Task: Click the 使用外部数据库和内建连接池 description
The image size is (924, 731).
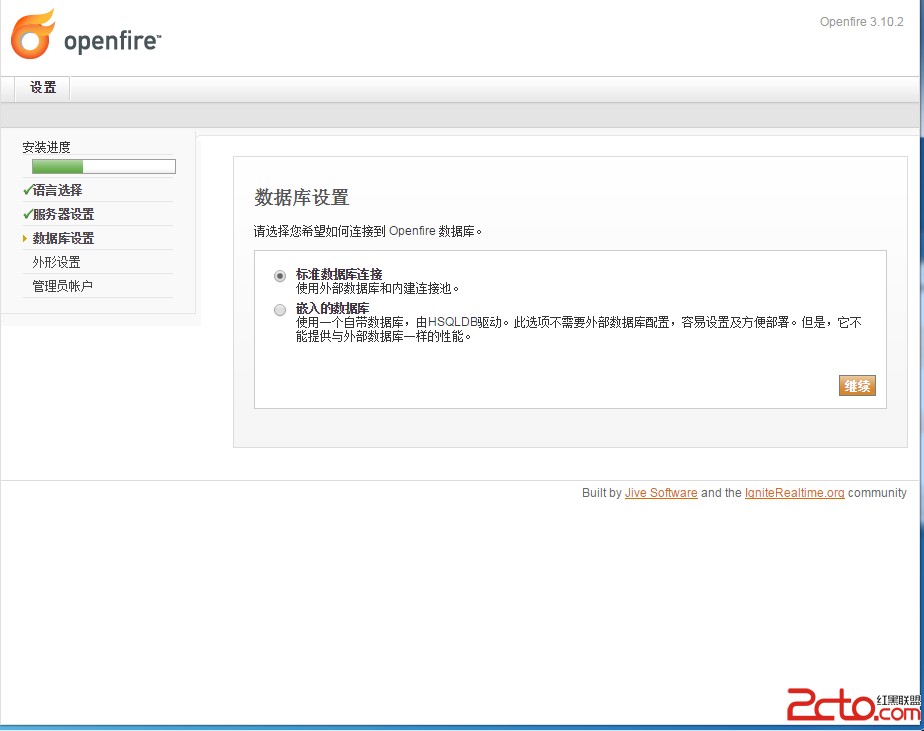Action: pos(377,288)
